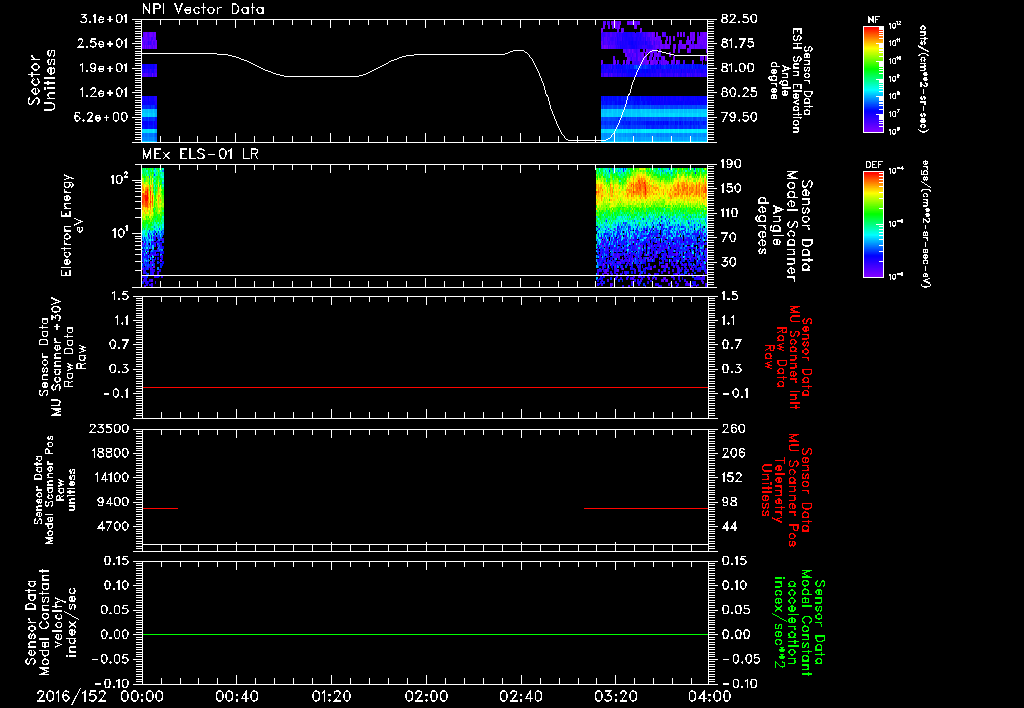The height and width of the screenshot is (708, 1024).
Task: Click the 150 scanner angle tick
Action: click(x=732, y=188)
